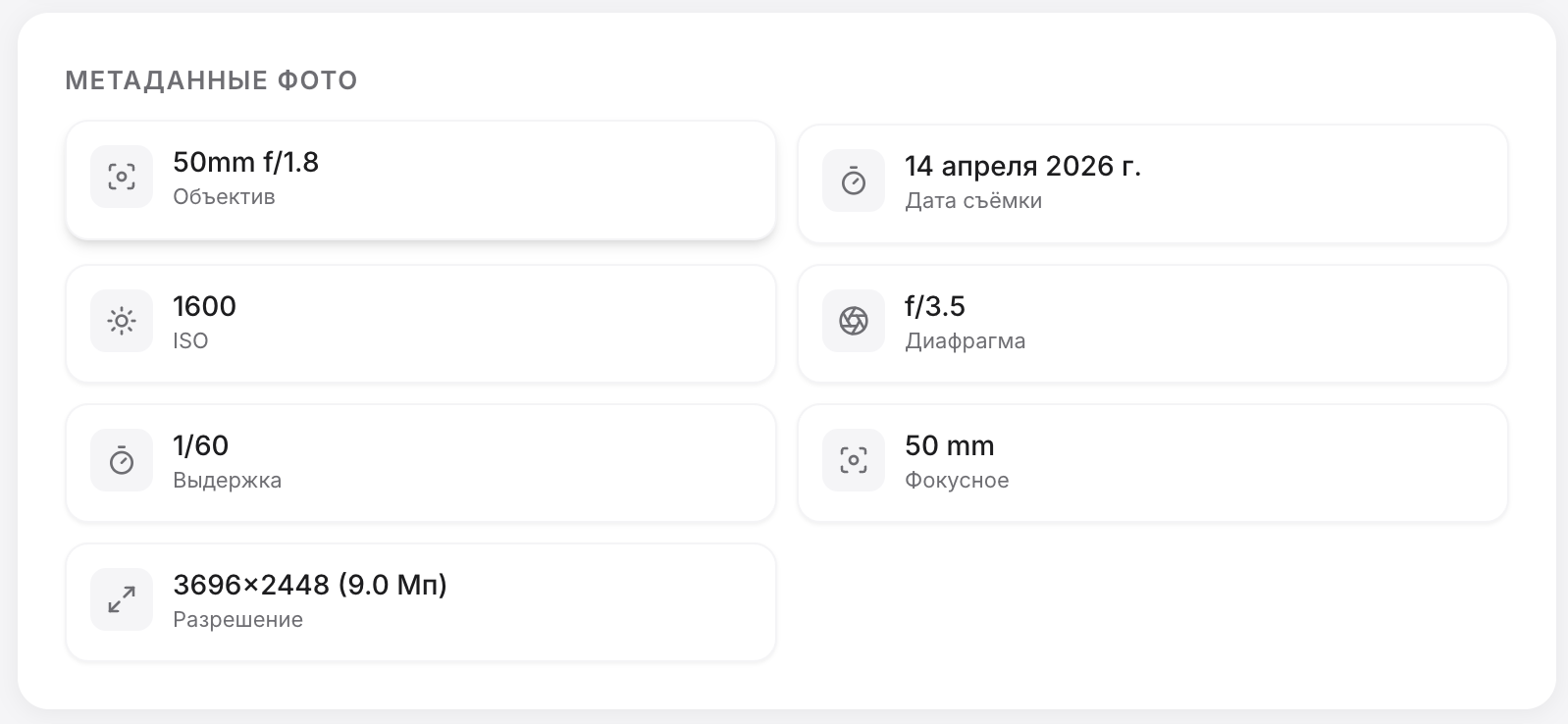Click the Объектив label

click(x=224, y=196)
